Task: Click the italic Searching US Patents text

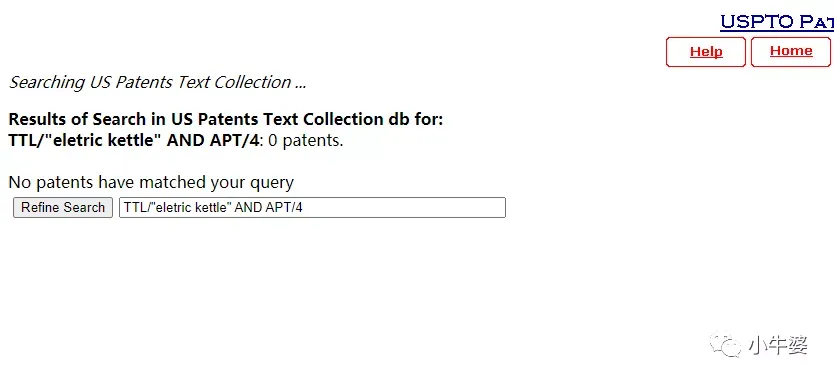Action: point(157,82)
